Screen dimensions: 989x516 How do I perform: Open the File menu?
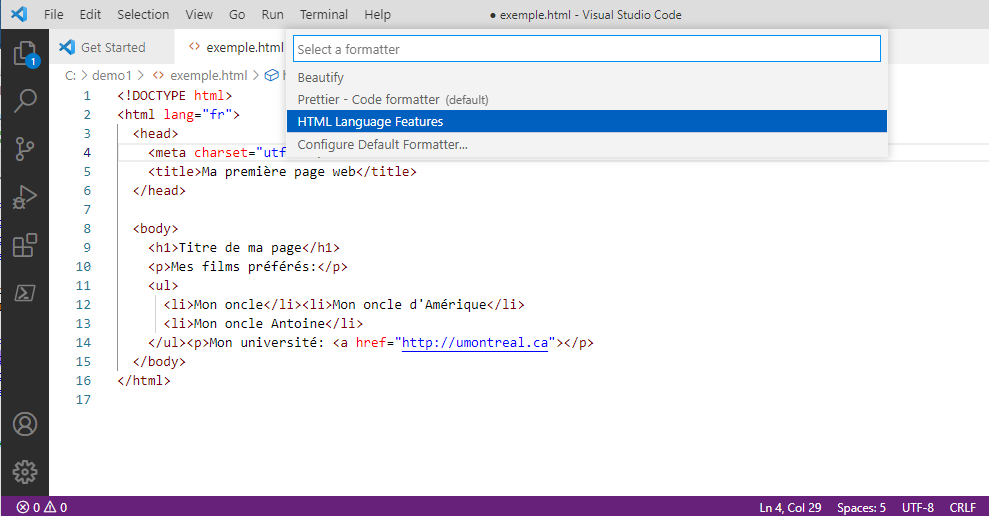click(54, 15)
